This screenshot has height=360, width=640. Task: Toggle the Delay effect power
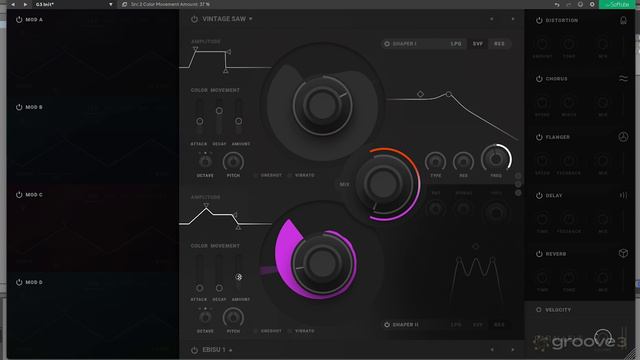(x=539, y=196)
